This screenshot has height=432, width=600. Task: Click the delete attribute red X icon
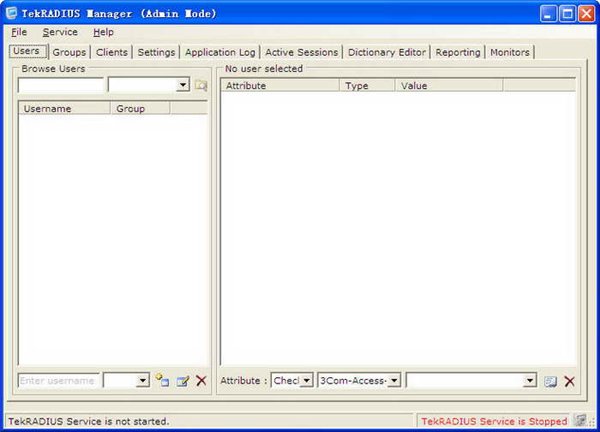pyautogui.click(x=569, y=381)
